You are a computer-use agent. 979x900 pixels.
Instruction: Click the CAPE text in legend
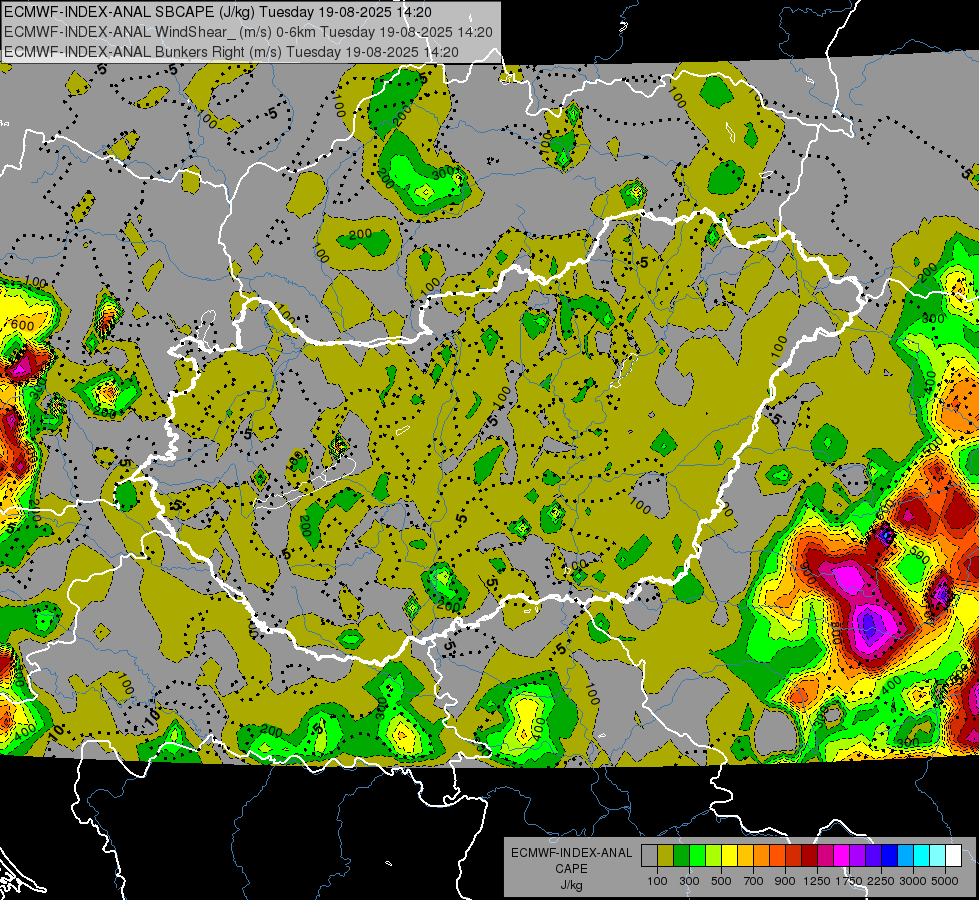pyautogui.click(x=571, y=869)
